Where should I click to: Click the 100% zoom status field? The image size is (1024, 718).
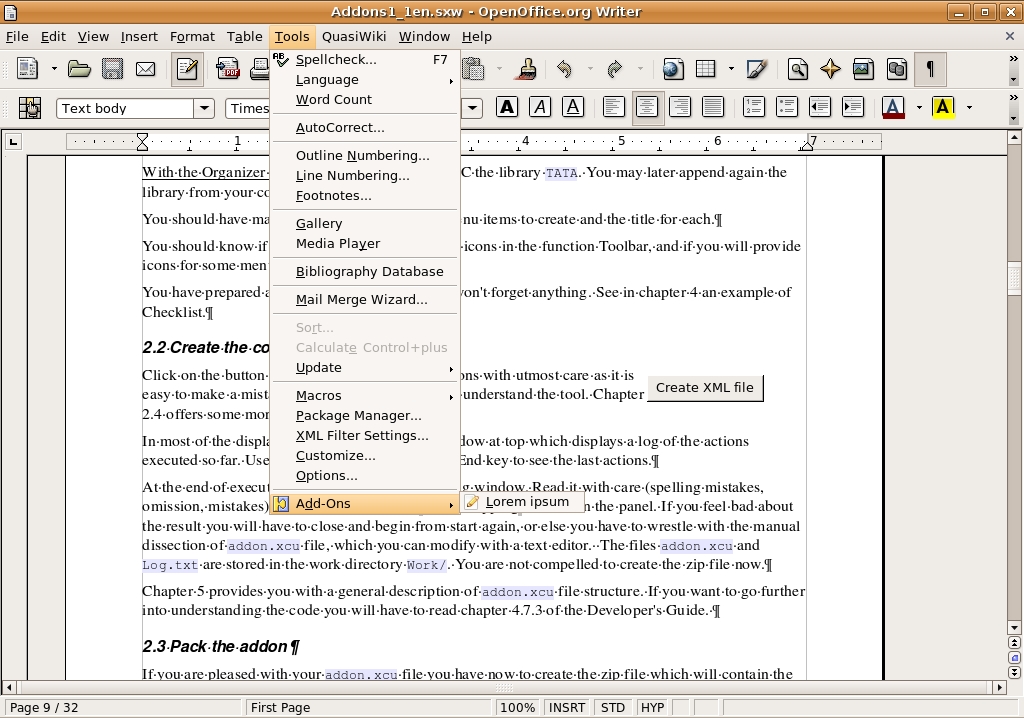tap(517, 707)
